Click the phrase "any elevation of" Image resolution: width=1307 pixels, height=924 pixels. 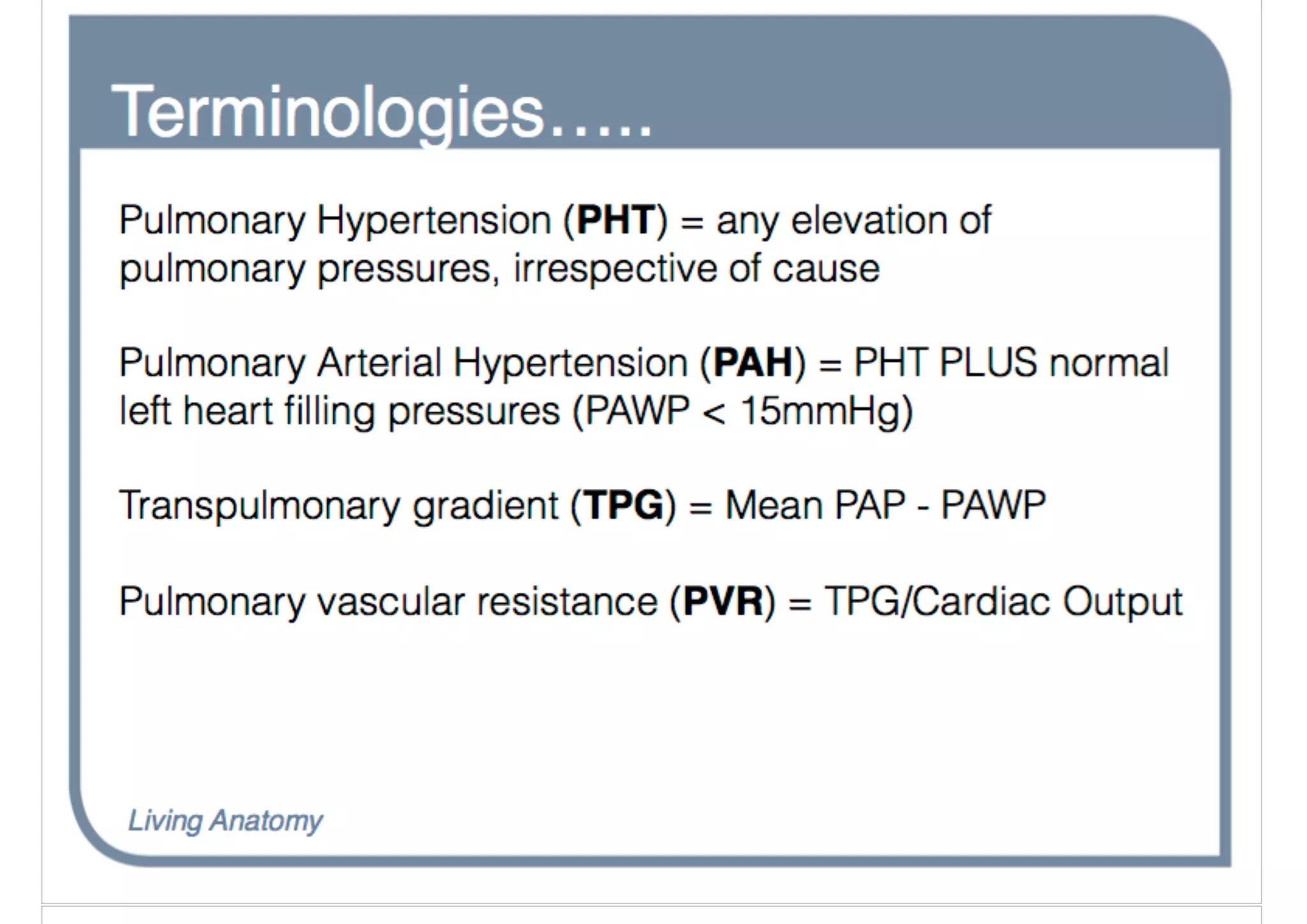854,221
